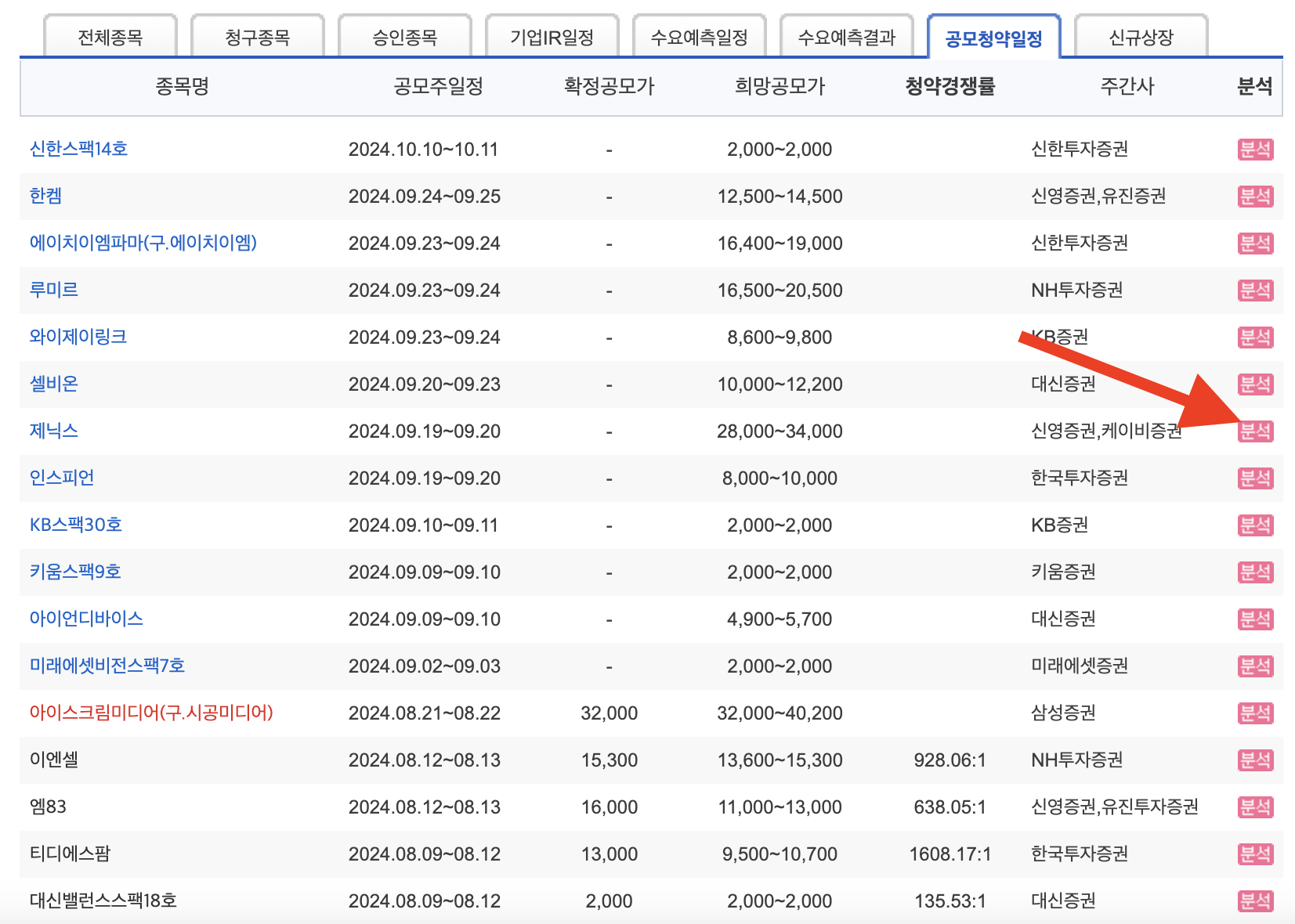
Task: Switch to the 신규상장 tab
Action: (x=1141, y=37)
